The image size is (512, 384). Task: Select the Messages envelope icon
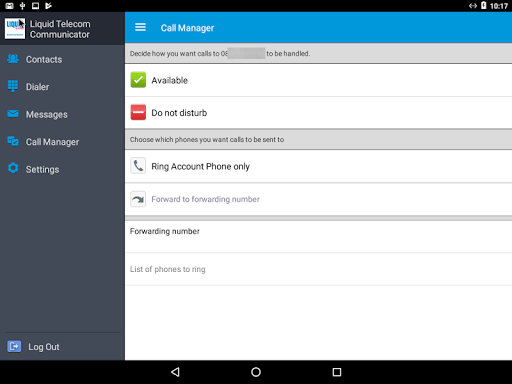pos(13,114)
